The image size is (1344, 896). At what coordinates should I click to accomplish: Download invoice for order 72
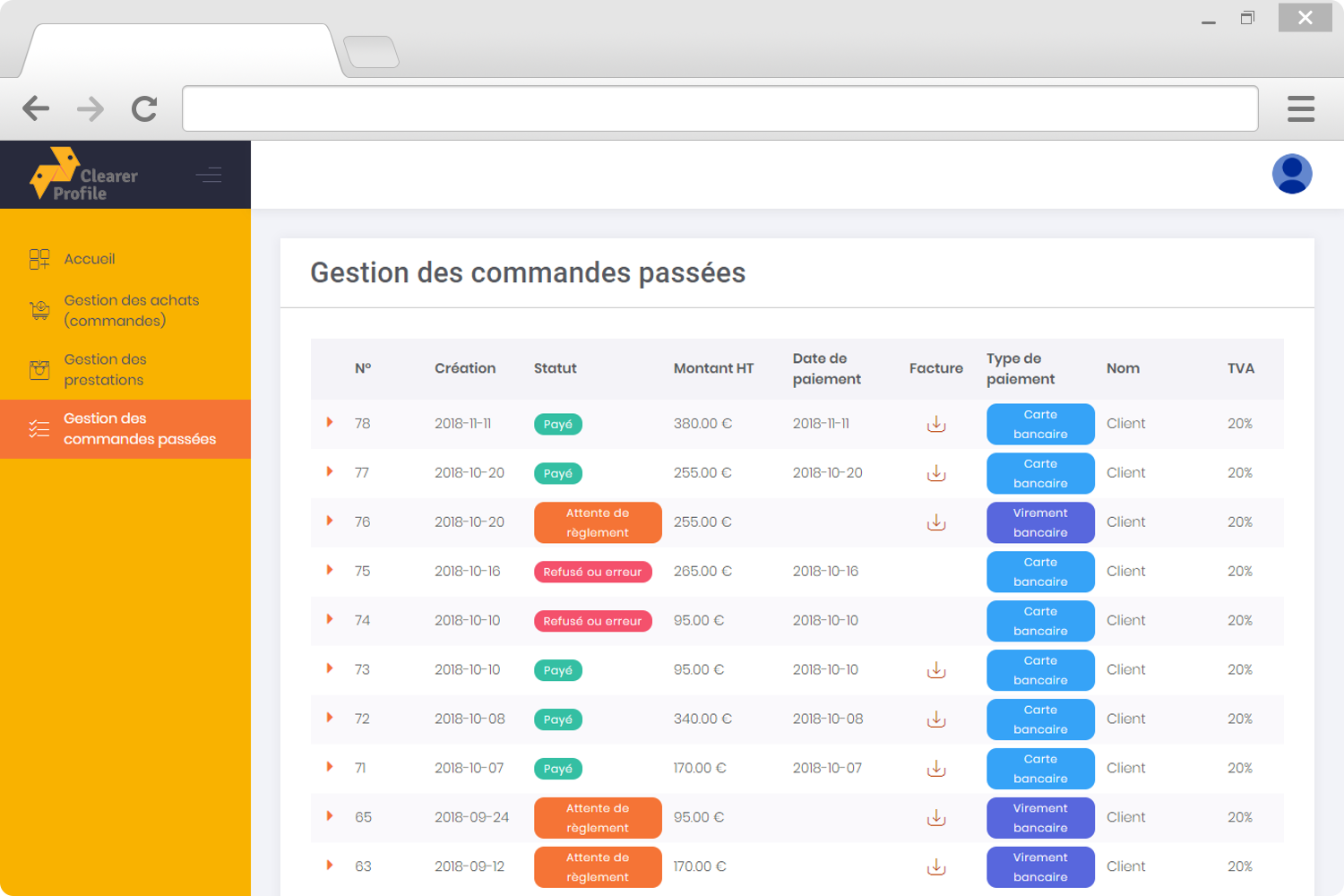coord(936,719)
